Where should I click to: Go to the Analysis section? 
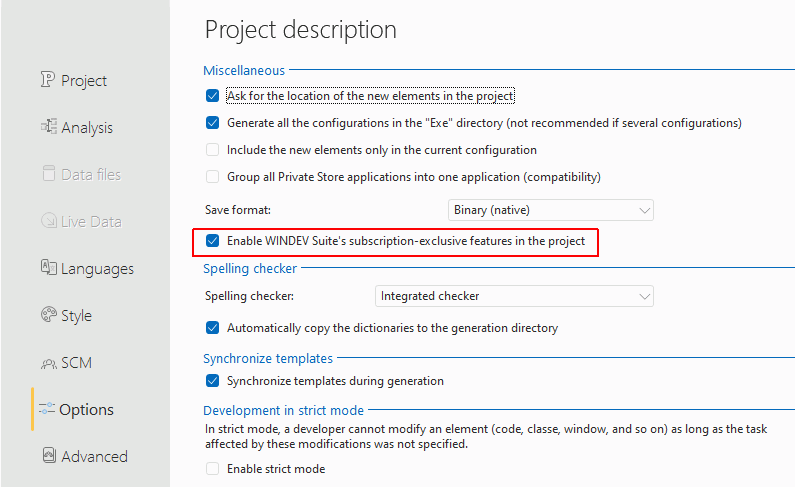87,127
